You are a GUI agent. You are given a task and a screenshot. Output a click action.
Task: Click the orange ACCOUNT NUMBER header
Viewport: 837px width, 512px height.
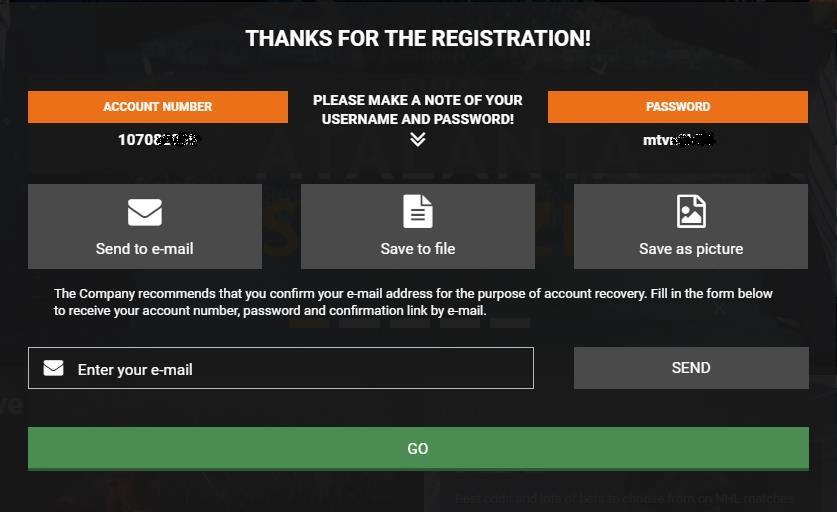[157, 107]
